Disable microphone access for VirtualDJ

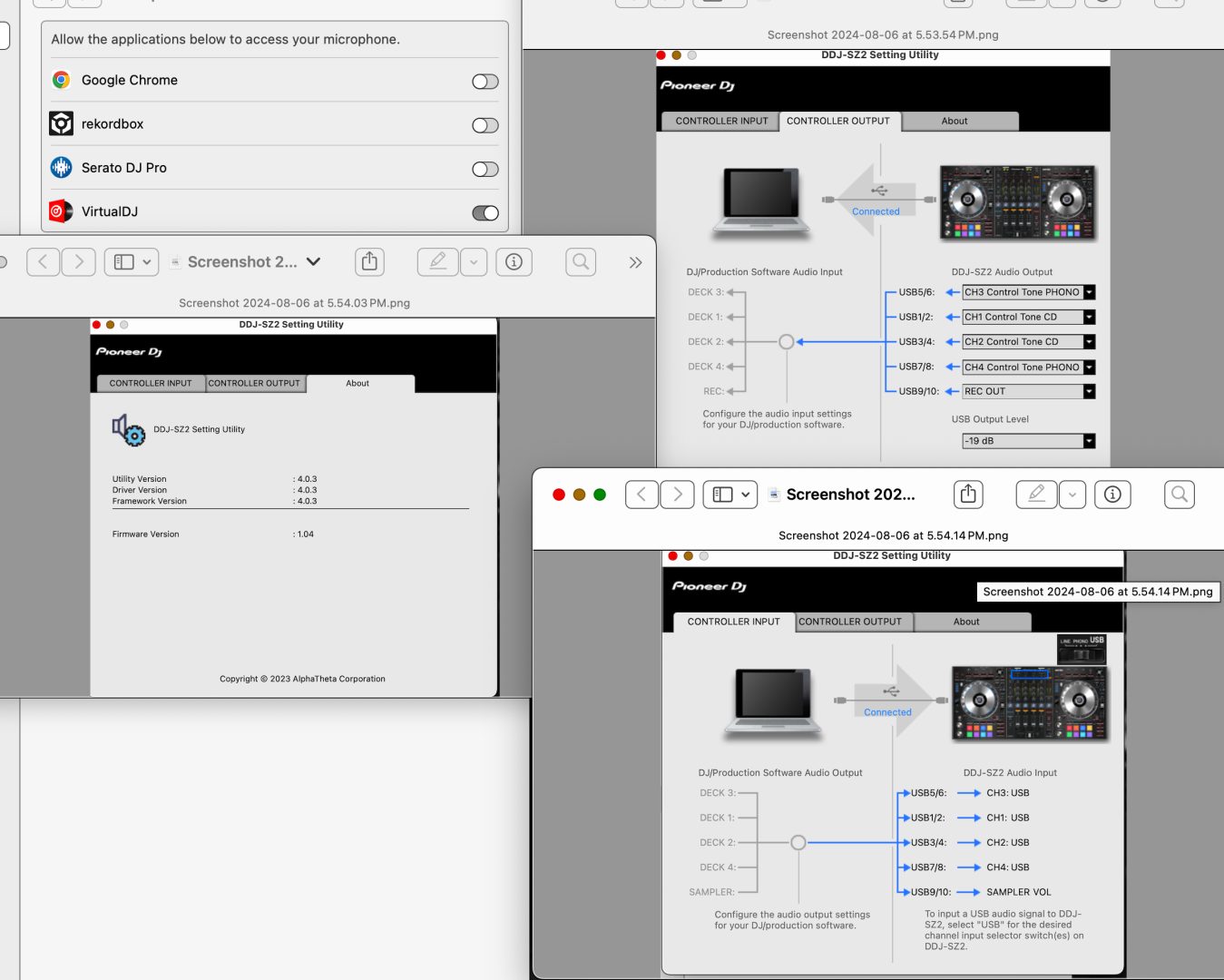(x=485, y=213)
